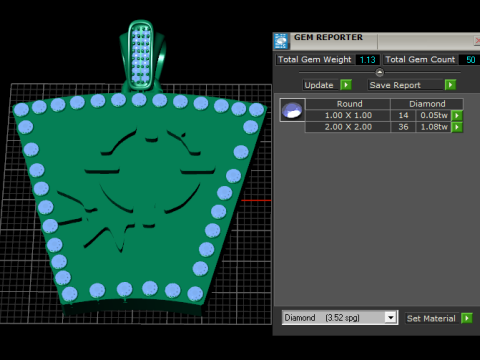This screenshot has height=360, width=480.
Task: Click the green arrow next to Save Report
Action: (x=450, y=85)
